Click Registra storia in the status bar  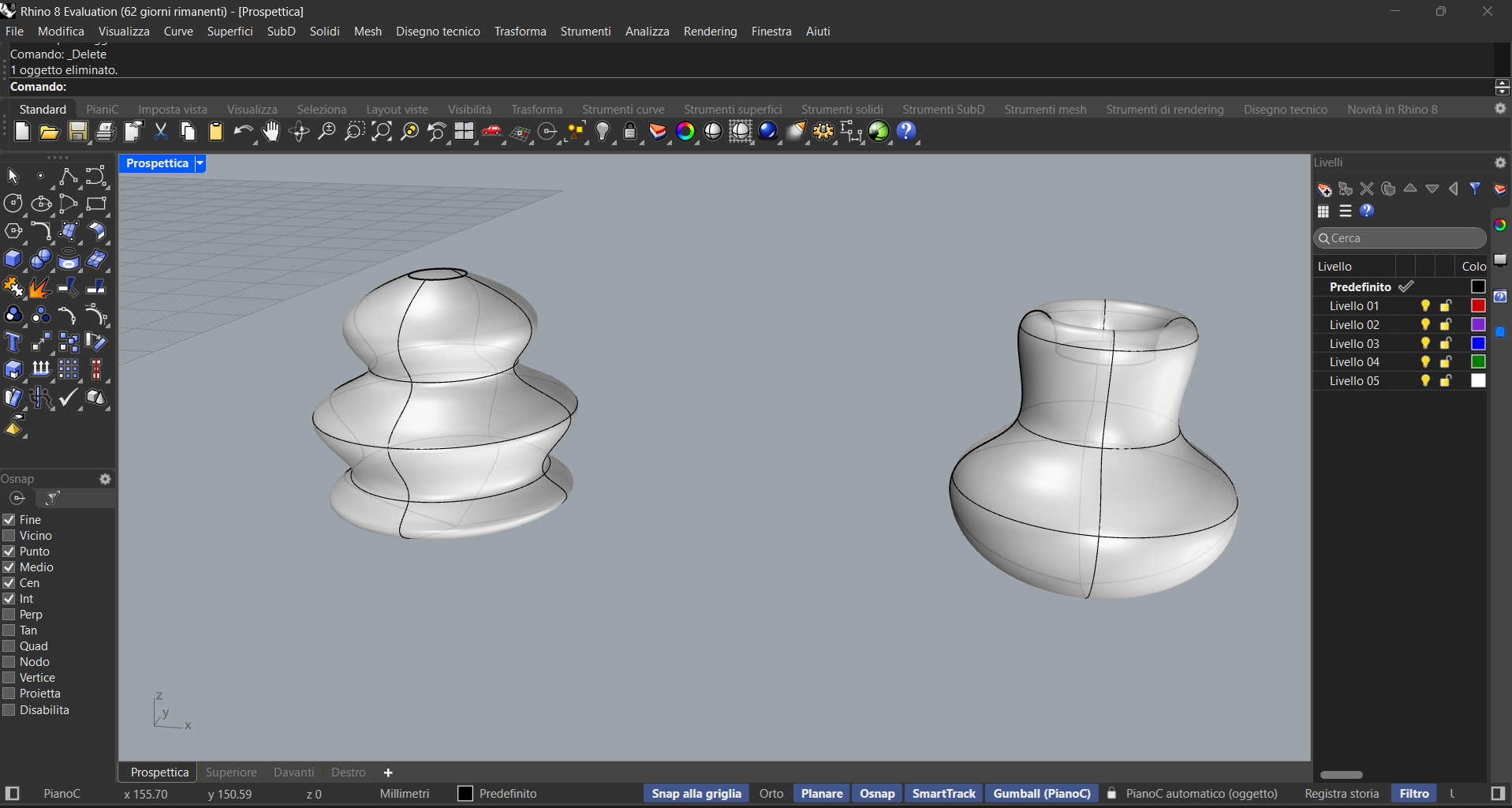tap(1341, 794)
